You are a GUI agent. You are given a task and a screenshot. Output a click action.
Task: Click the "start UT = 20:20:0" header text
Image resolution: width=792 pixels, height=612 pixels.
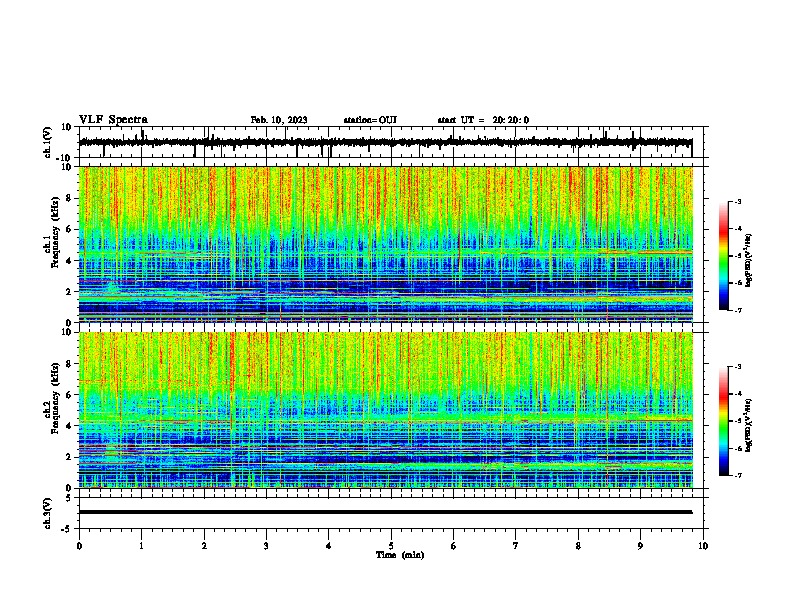pyautogui.click(x=483, y=120)
